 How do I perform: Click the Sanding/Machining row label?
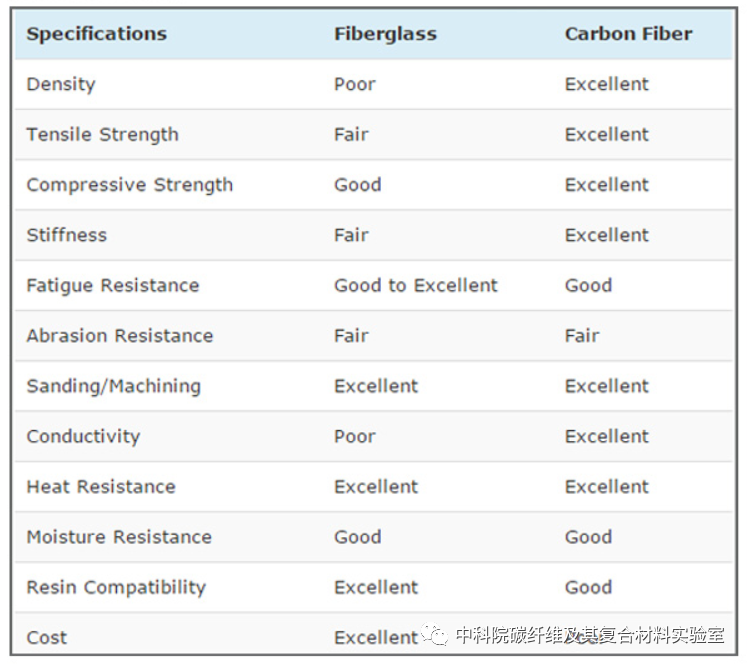(114, 386)
